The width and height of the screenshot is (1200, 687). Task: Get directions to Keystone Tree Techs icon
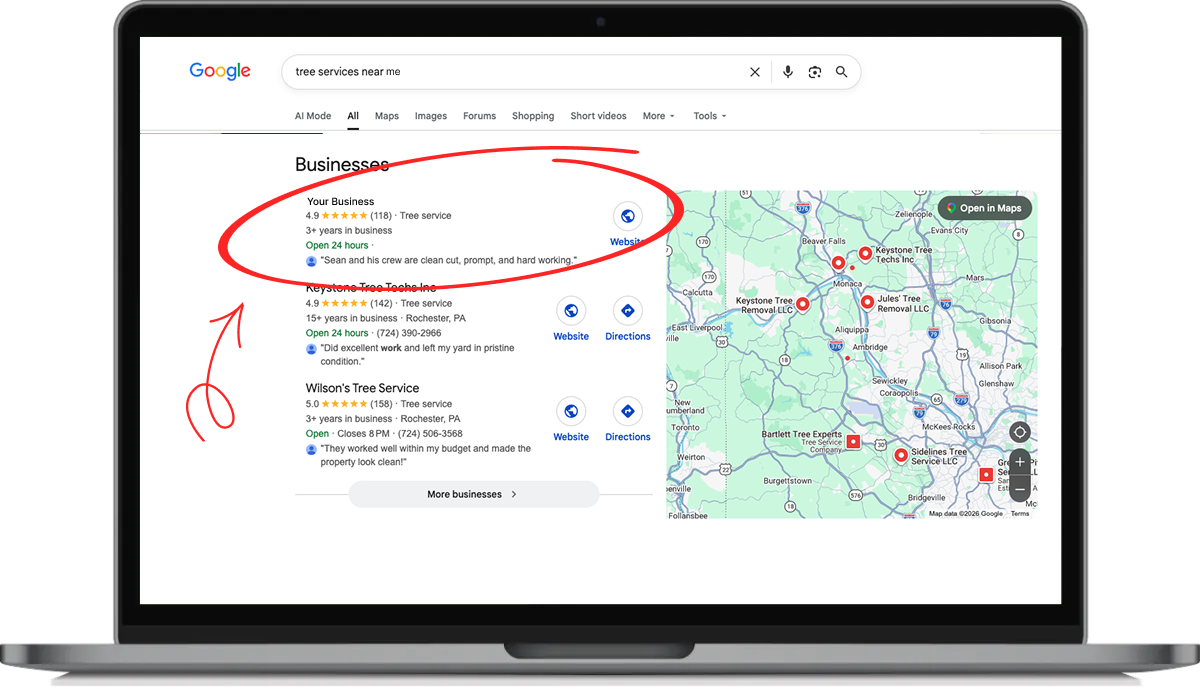(628, 311)
